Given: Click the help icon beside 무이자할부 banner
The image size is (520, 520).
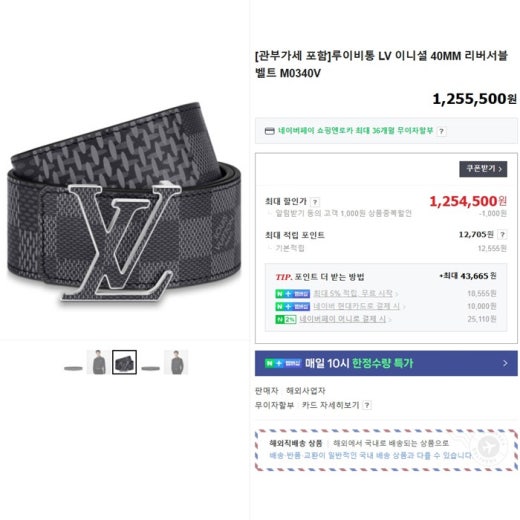Looking at the screenshot, I should 441,131.
